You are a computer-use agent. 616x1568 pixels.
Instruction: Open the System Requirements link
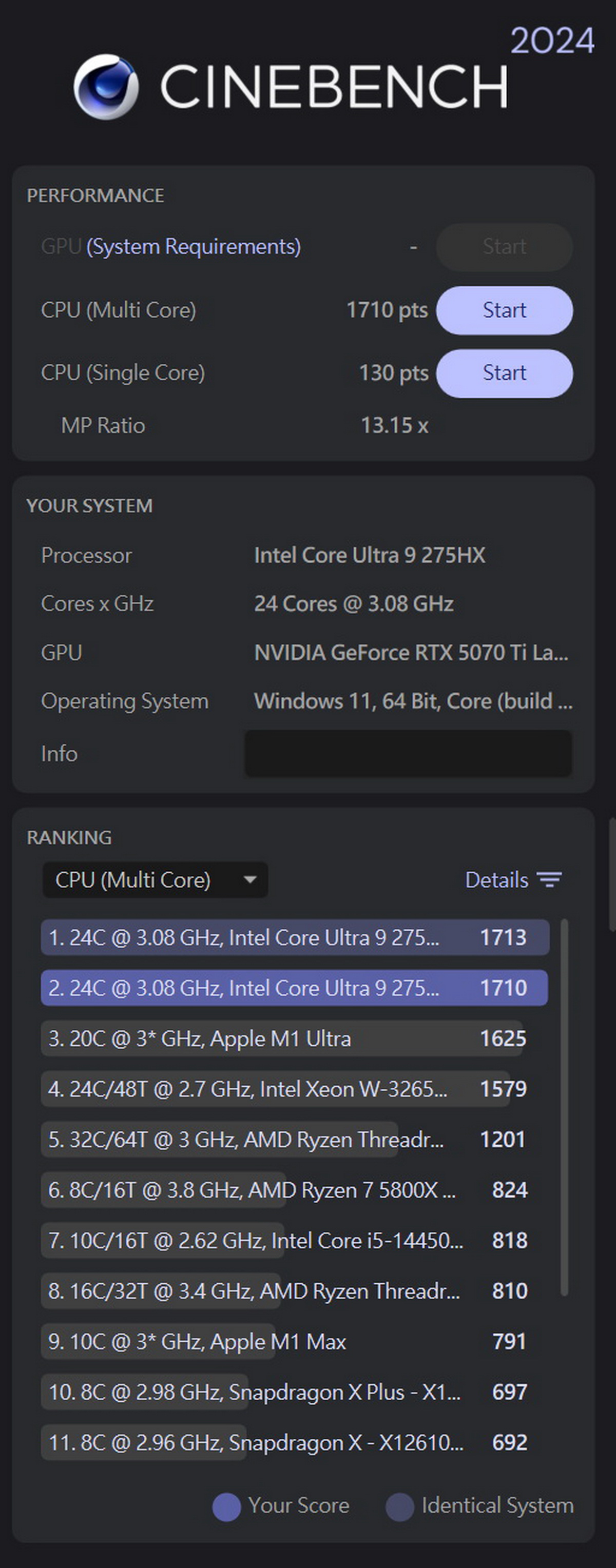(194, 246)
